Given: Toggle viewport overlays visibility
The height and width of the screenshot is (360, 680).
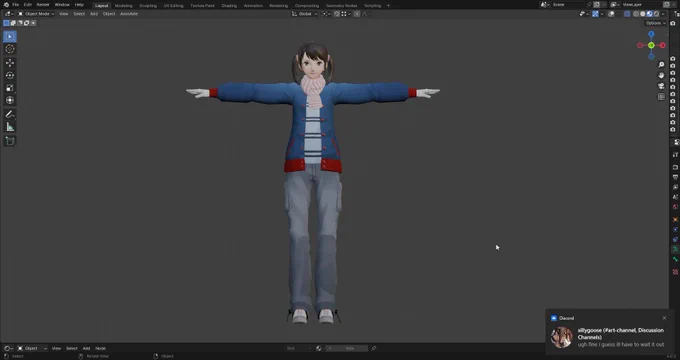Looking at the screenshot, I should click(611, 14).
